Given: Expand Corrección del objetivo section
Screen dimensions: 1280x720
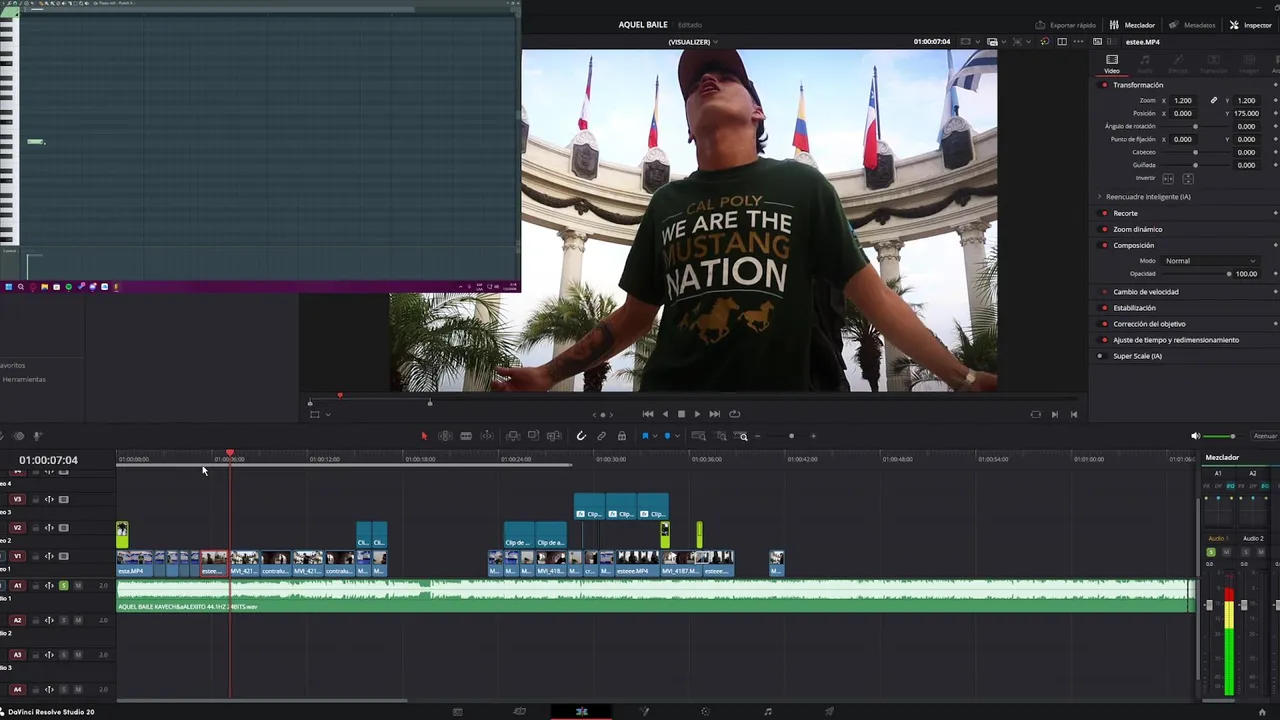Looking at the screenshot, I should [1150, 324].
